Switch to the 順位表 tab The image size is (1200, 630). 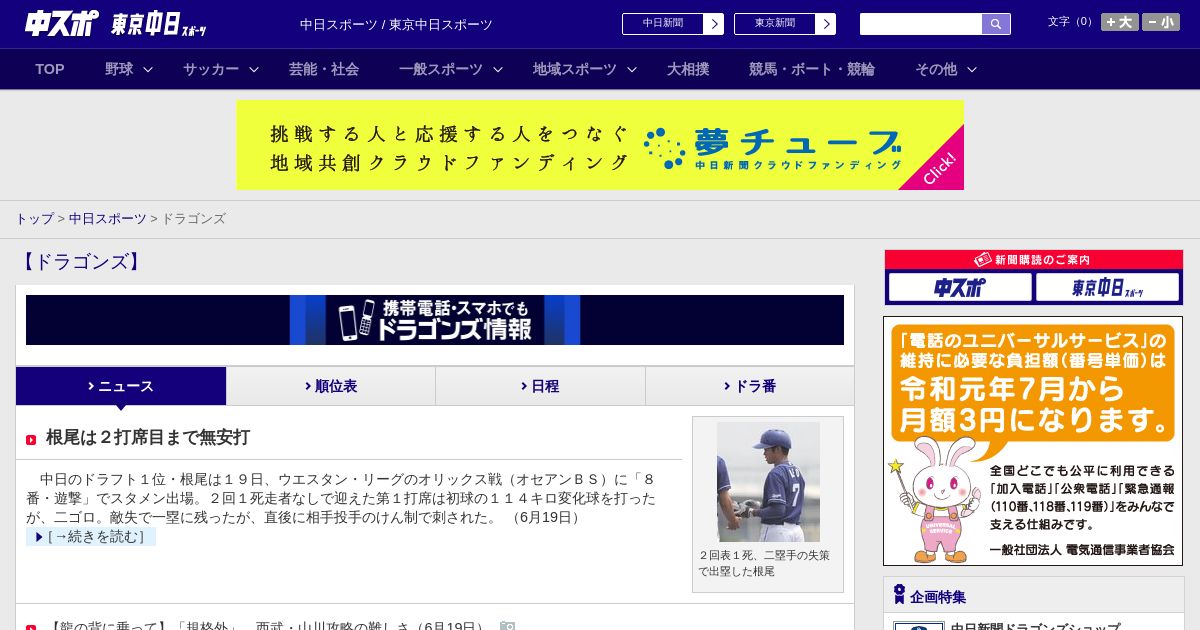[331, 386]
